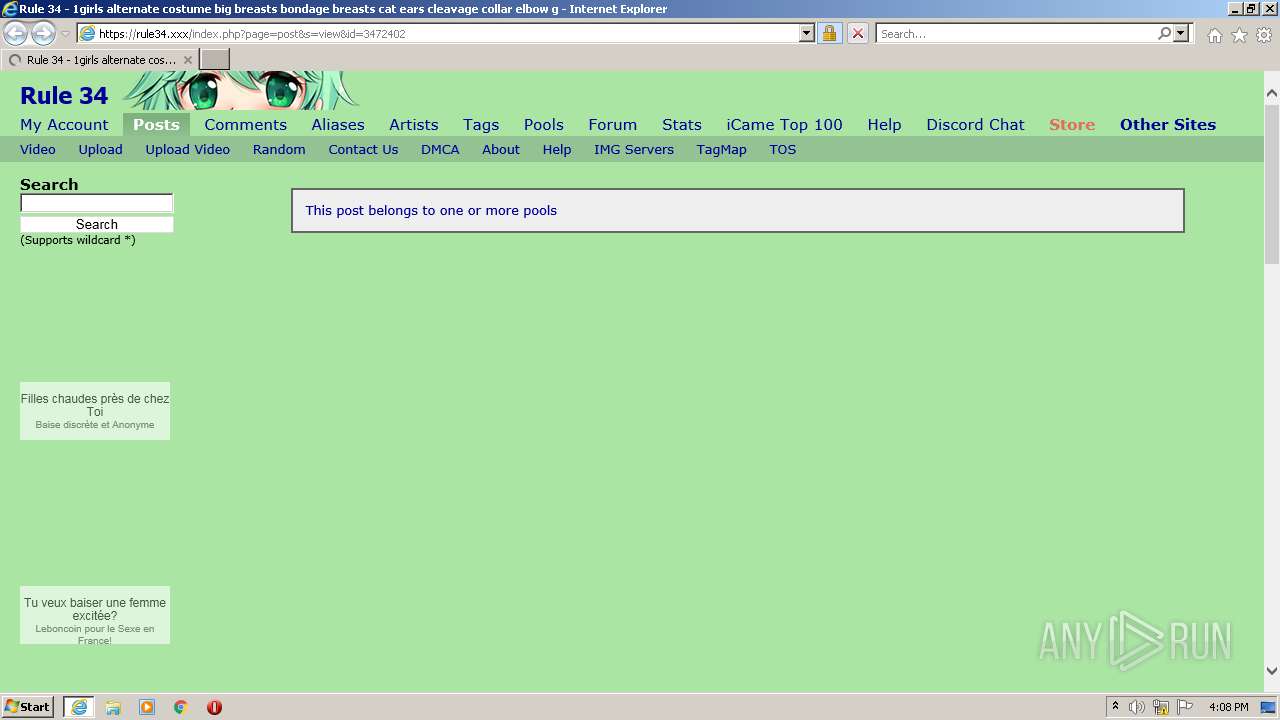Stop page loading with the X button

(x=858, y=34)
